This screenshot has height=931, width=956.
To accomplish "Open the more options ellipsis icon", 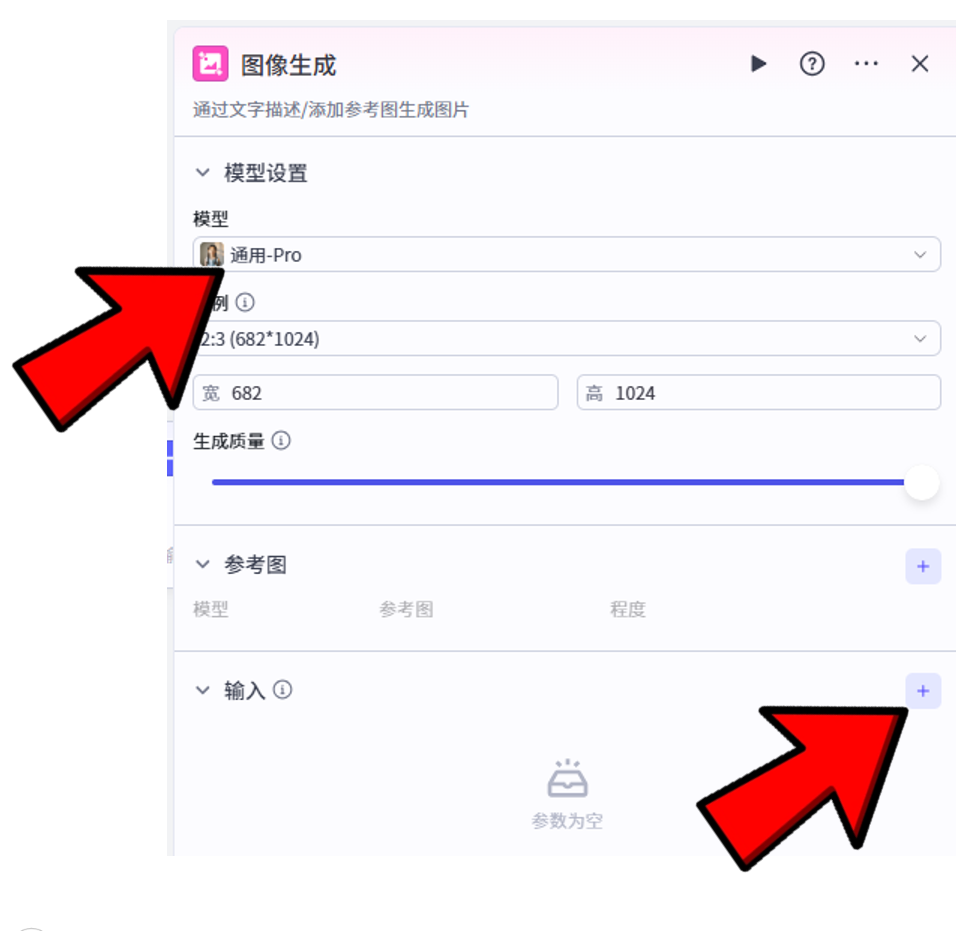I will pyautogui.click(x=866, y=63).
